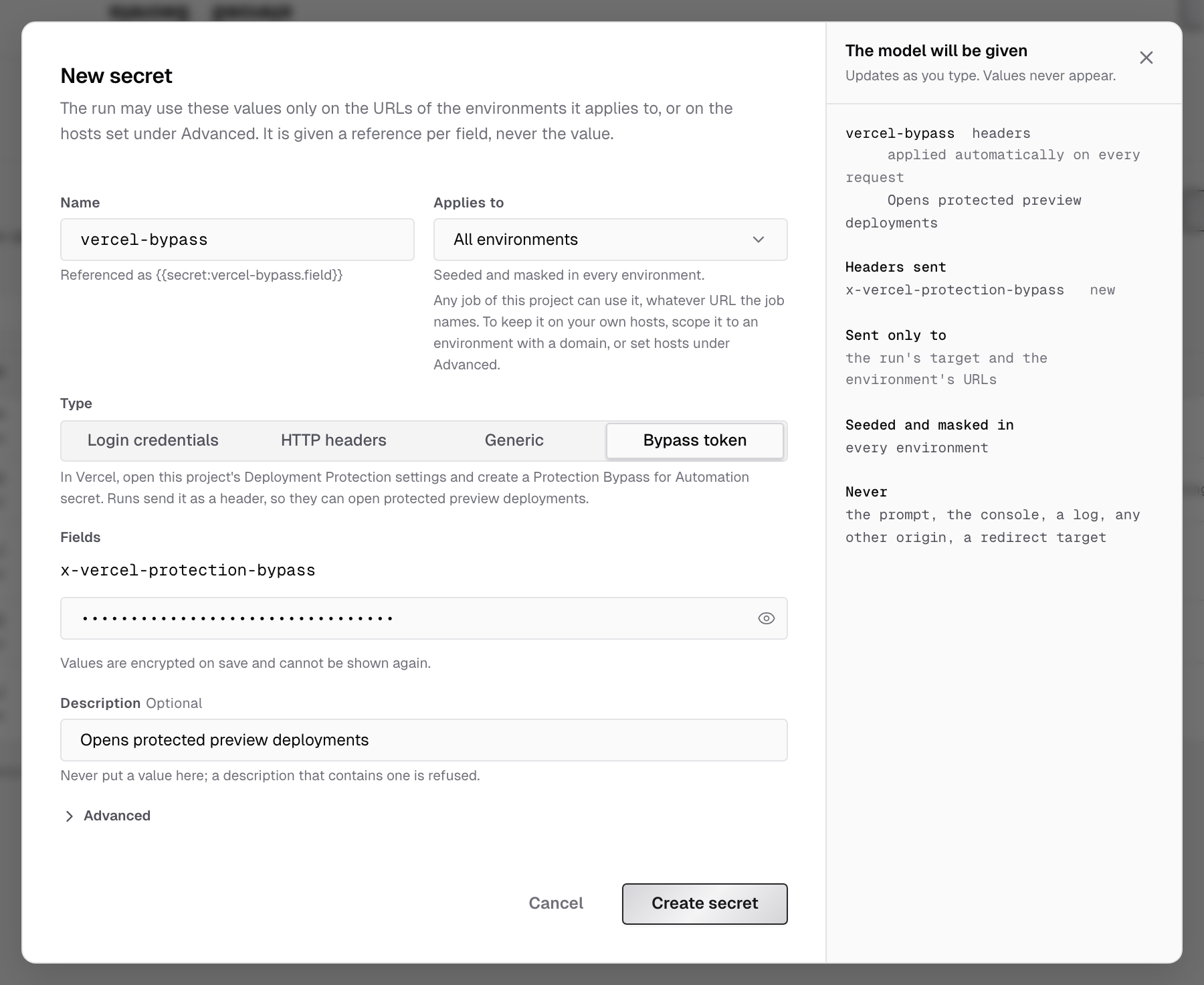This screenshot has width=1204, height=985.
Task: Select the Bypass token type
Action: tap(695, 440)
